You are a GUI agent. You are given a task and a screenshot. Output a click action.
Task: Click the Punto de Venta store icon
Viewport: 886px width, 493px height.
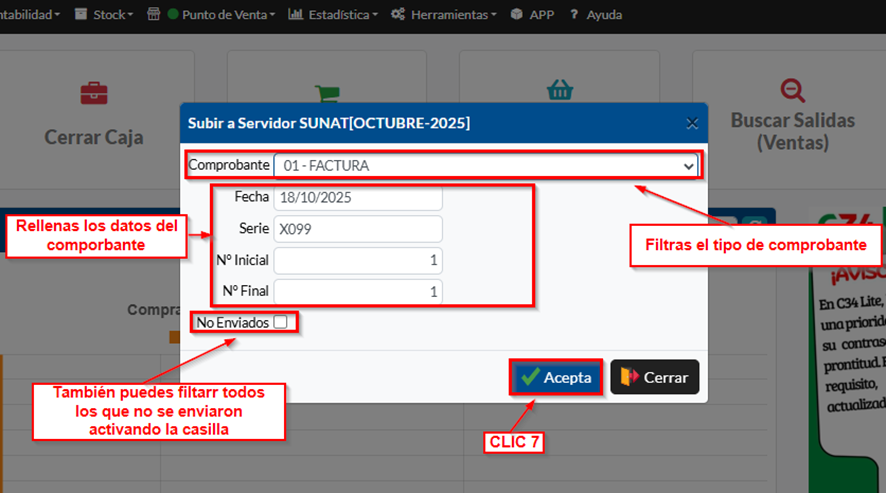[153, 15]
